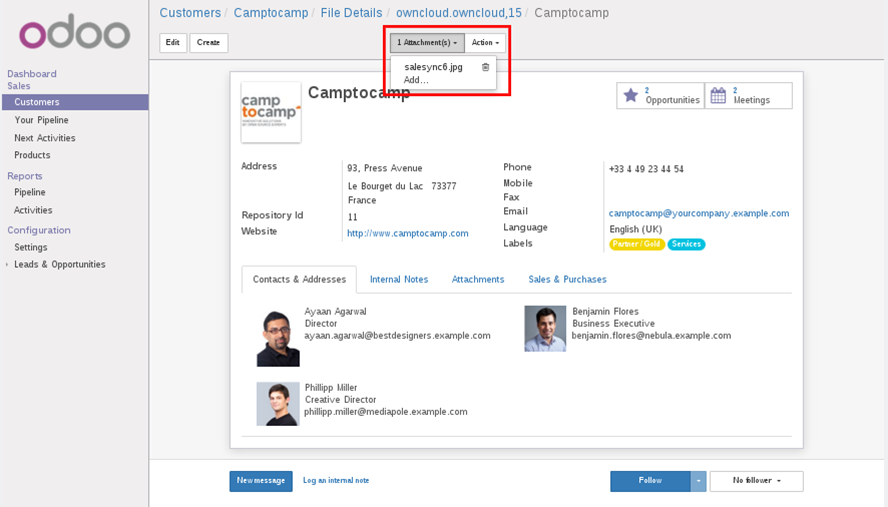Open the Camptocamp company logo image
888x507 pixels.
[271, 112]
